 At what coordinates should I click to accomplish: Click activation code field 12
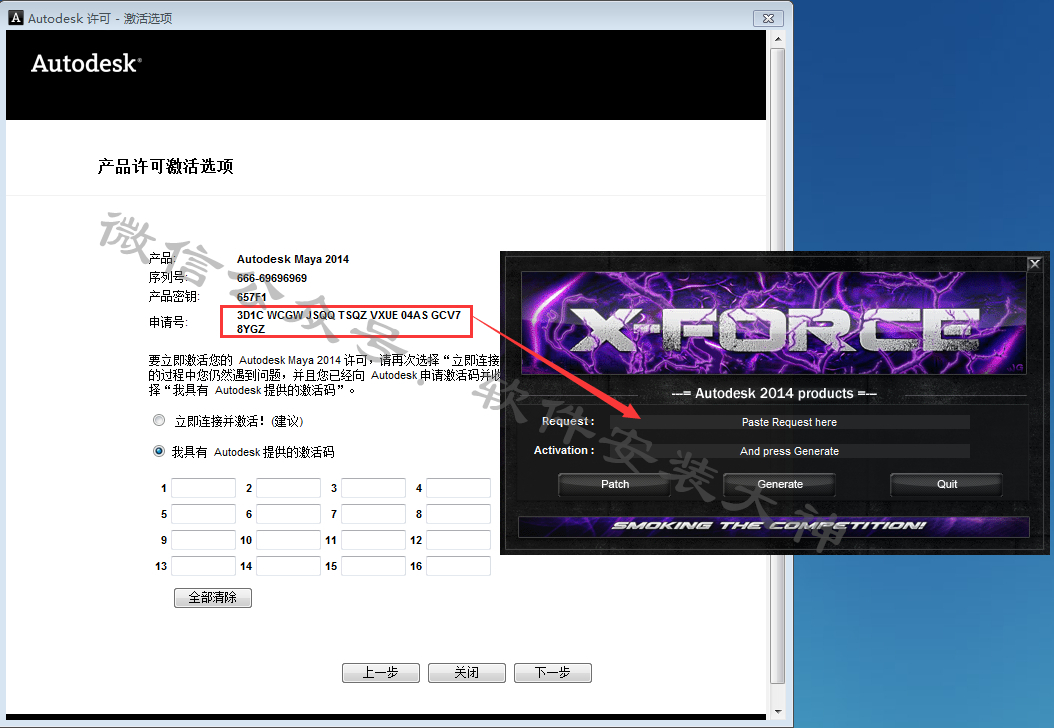point(458,540)
